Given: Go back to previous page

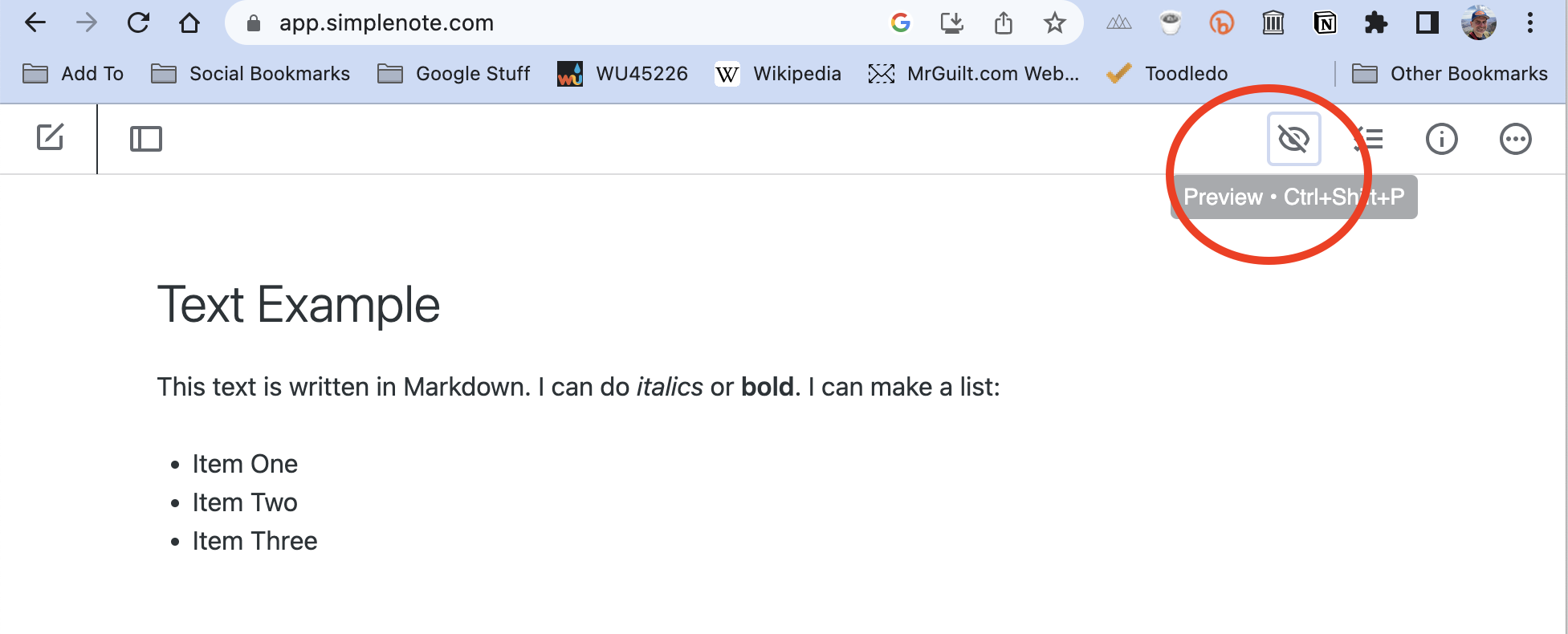Looking at the screenshot, I should (x=35, y=22).
